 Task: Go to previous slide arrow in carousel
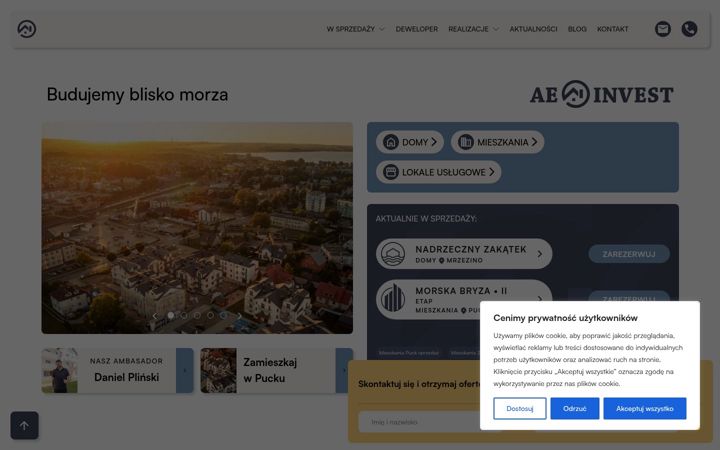155,316
